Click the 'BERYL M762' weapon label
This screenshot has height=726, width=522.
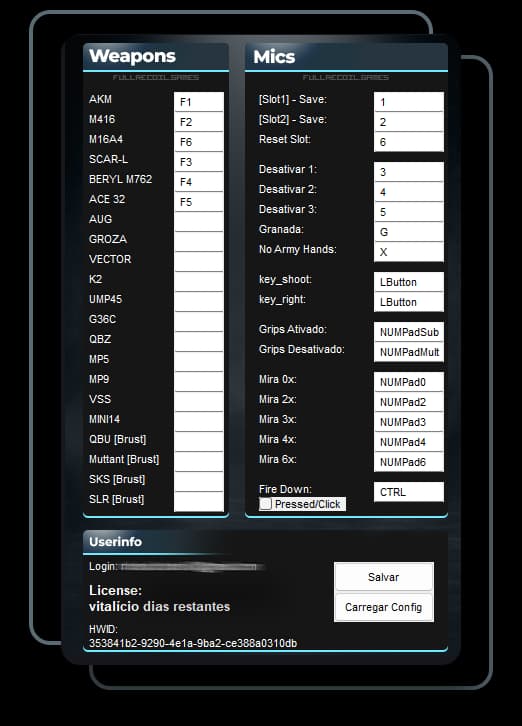pyautogui.click(x=120, y=179)
